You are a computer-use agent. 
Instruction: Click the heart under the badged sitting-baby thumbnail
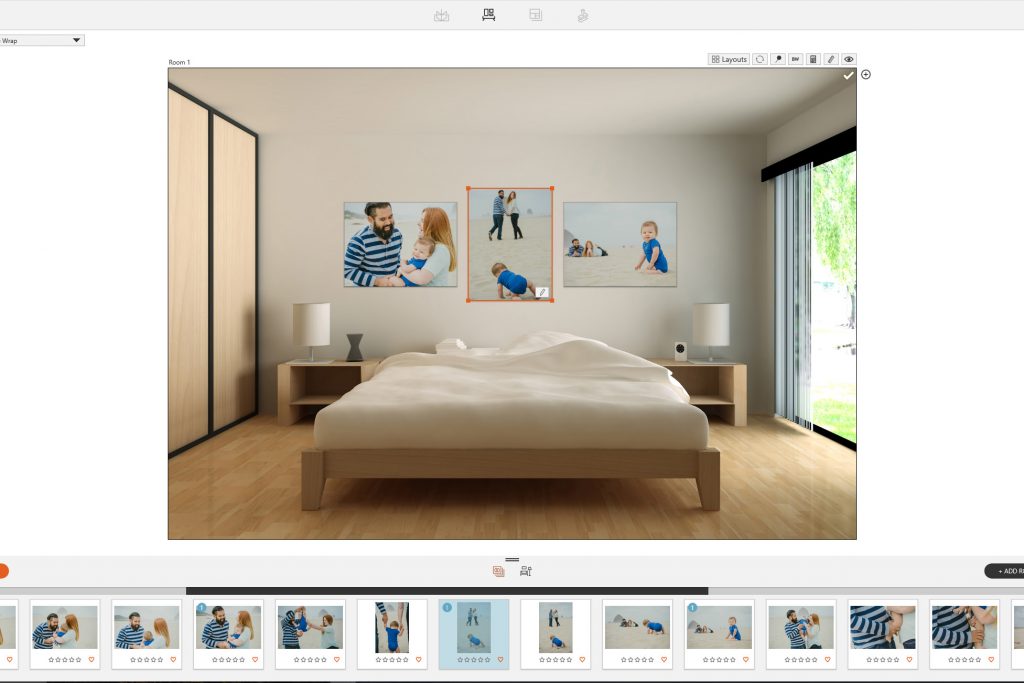746,659
